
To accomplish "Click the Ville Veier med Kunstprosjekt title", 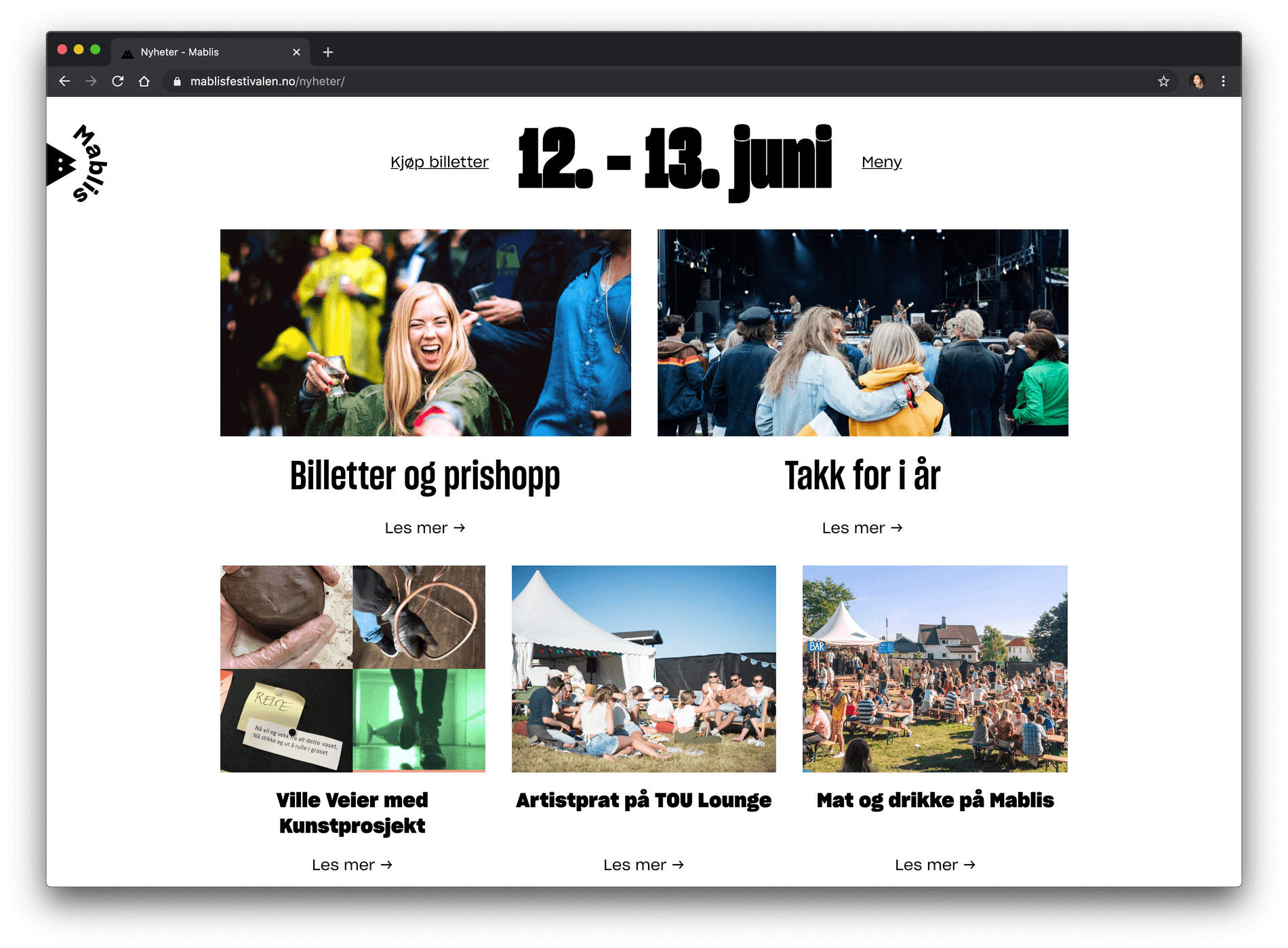I will pyautogui.click(x=353, y=812).
